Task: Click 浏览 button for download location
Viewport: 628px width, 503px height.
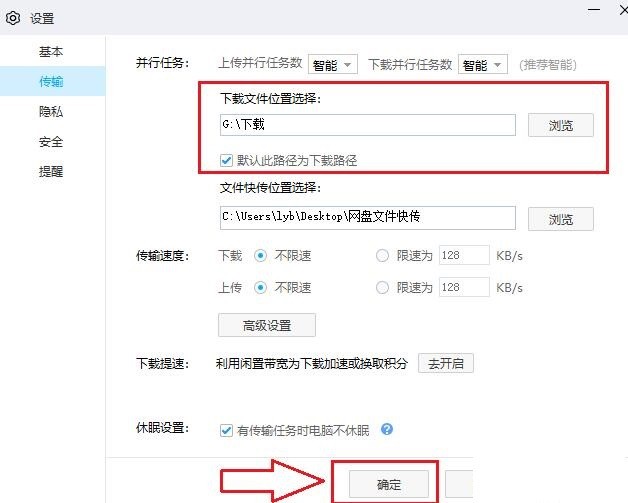Action: click(561, 125)
